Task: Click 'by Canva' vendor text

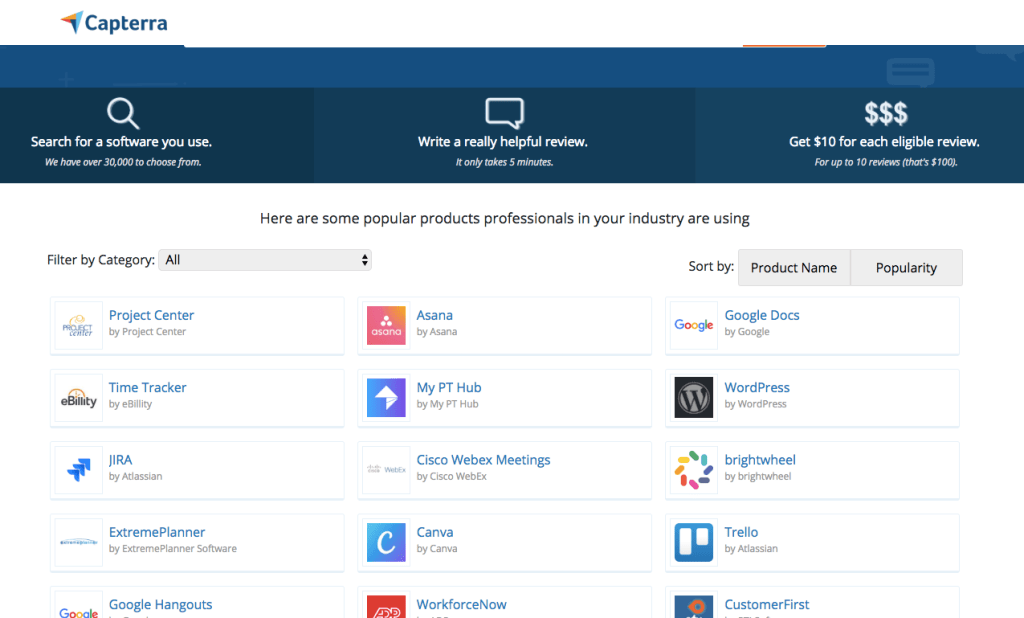Action: 437,549
